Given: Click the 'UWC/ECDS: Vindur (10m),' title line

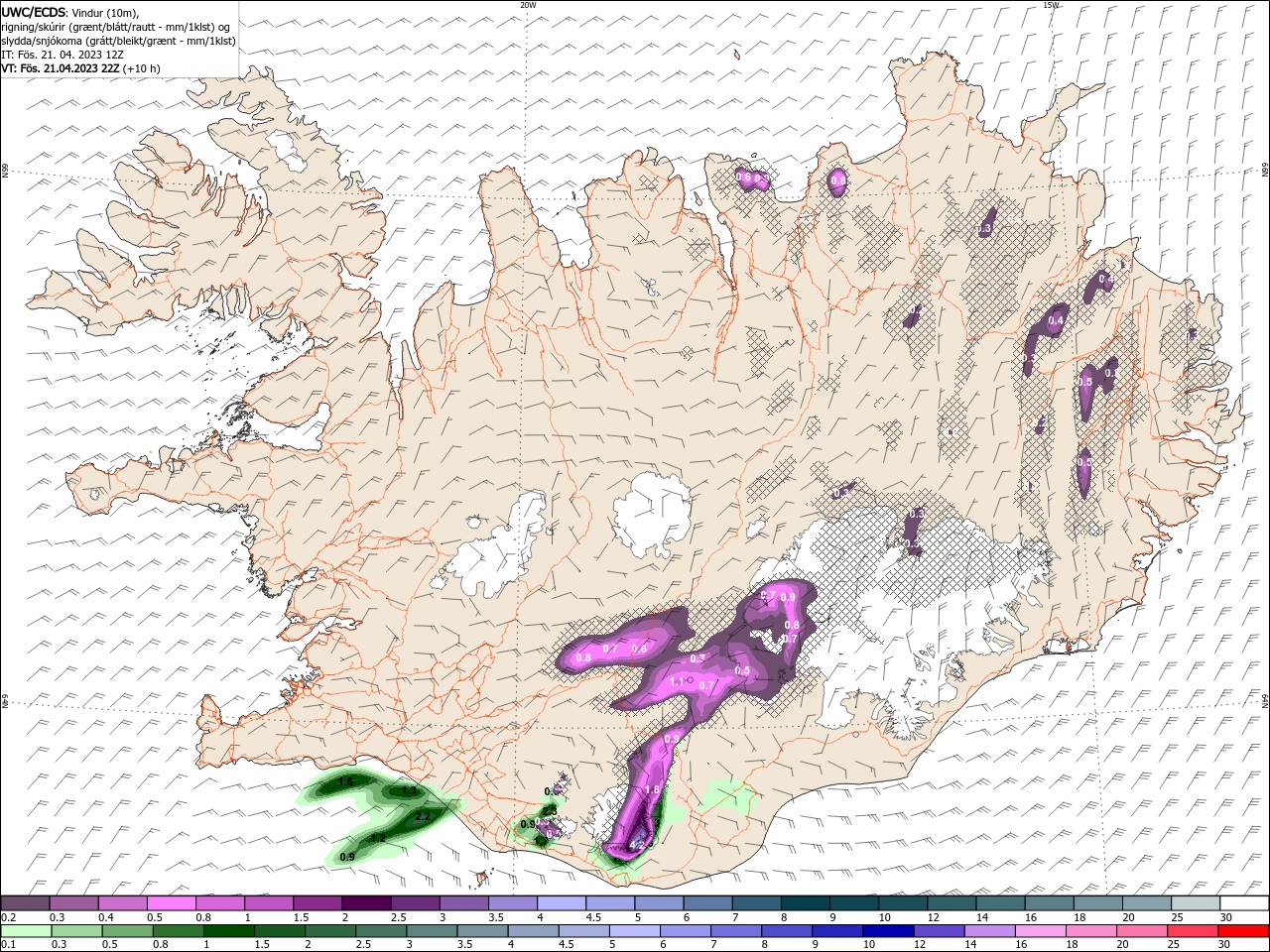Looking at the screenshot, I should click(x=71, y=12).
